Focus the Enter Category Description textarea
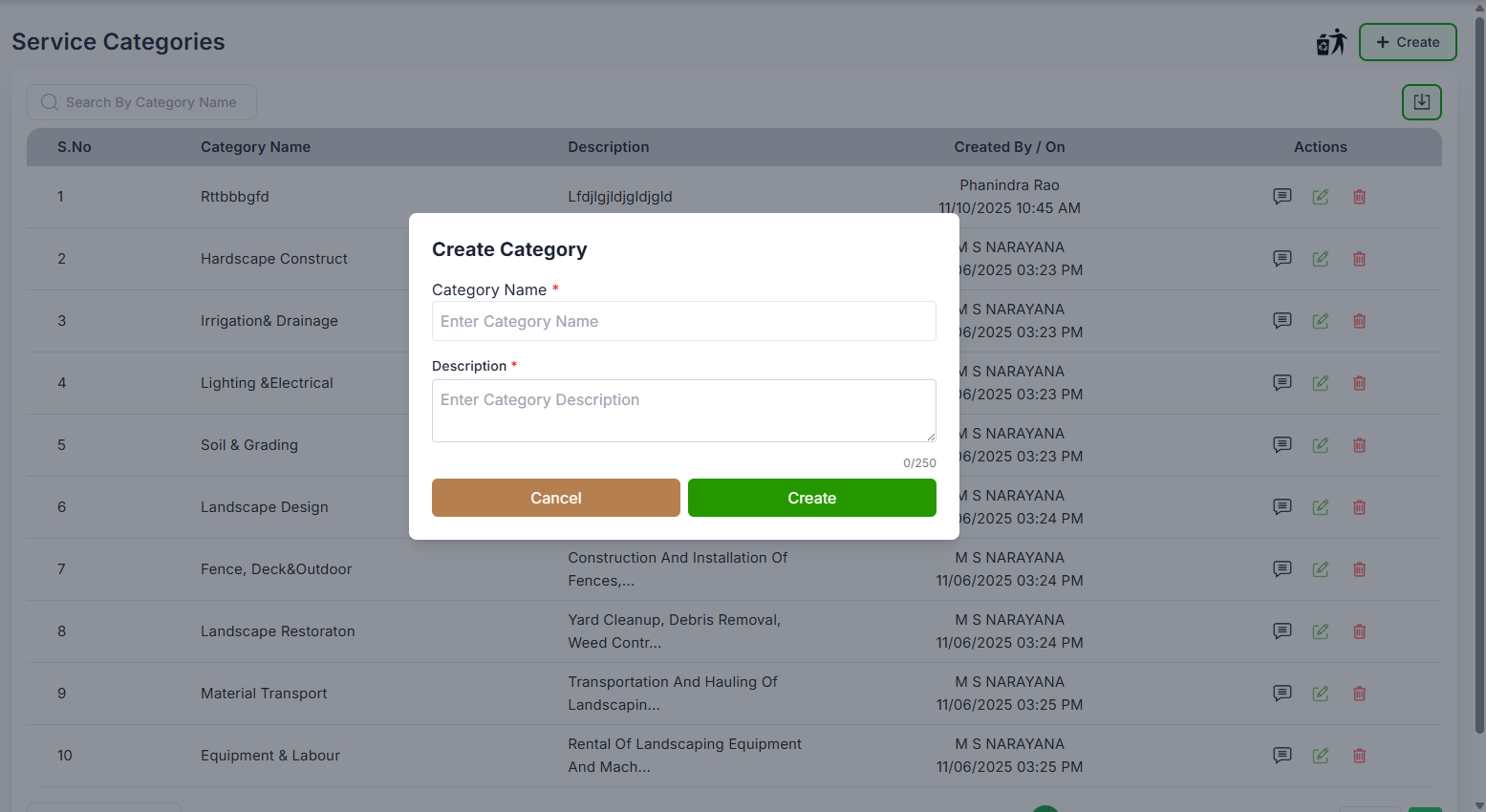Image resolution: width=1486 pixels, height=812 pixels. click(684, 411)
